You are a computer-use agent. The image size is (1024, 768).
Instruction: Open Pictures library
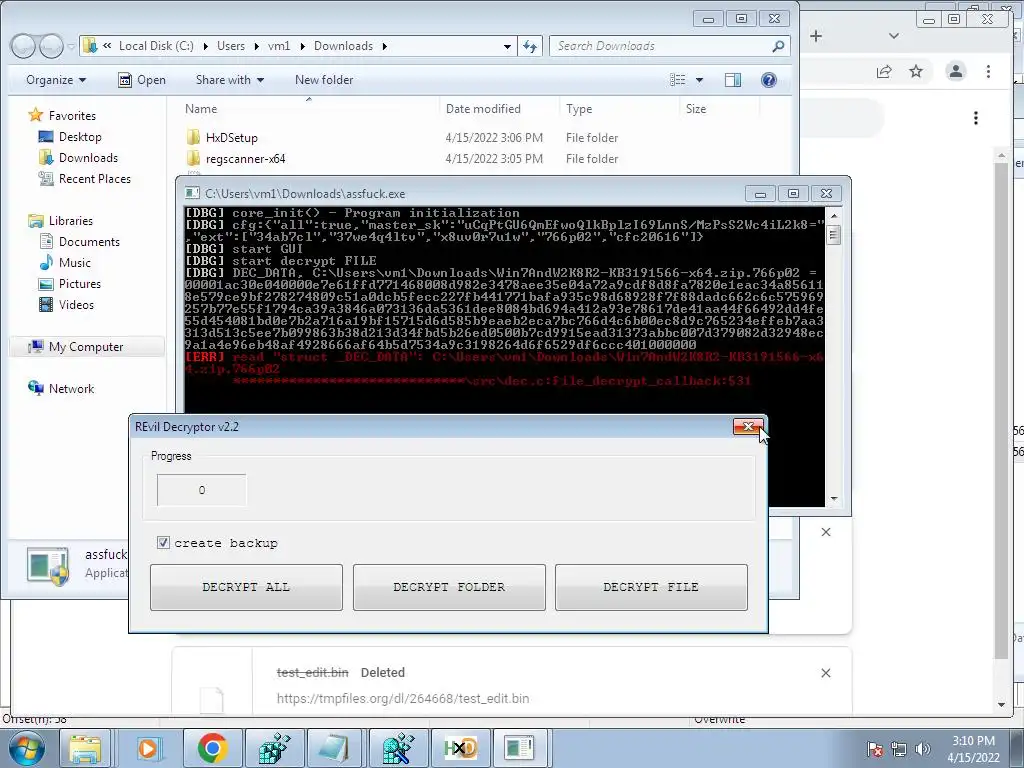[80, 283]
